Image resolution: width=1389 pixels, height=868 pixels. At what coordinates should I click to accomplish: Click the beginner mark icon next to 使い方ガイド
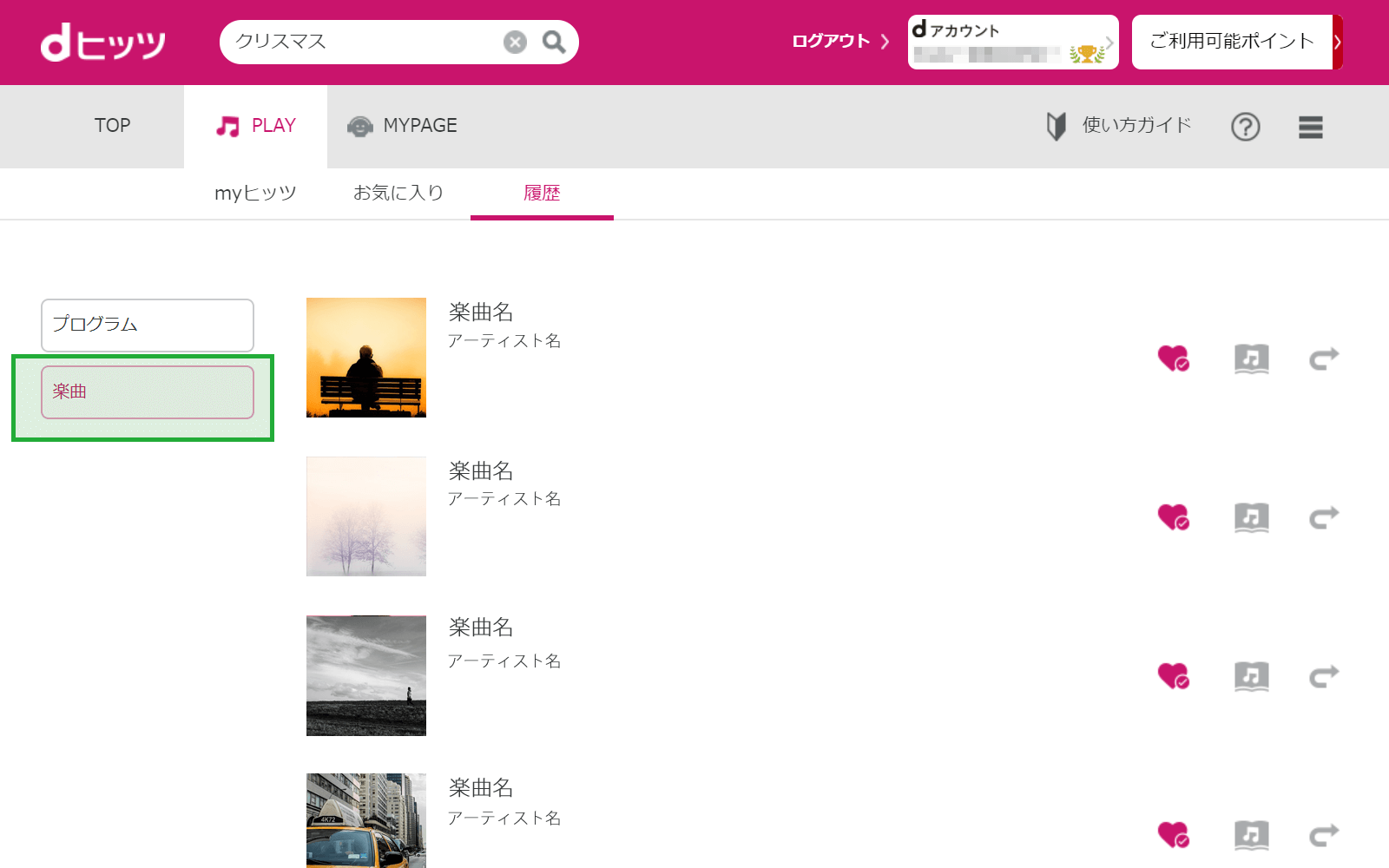coord(1056,127)
